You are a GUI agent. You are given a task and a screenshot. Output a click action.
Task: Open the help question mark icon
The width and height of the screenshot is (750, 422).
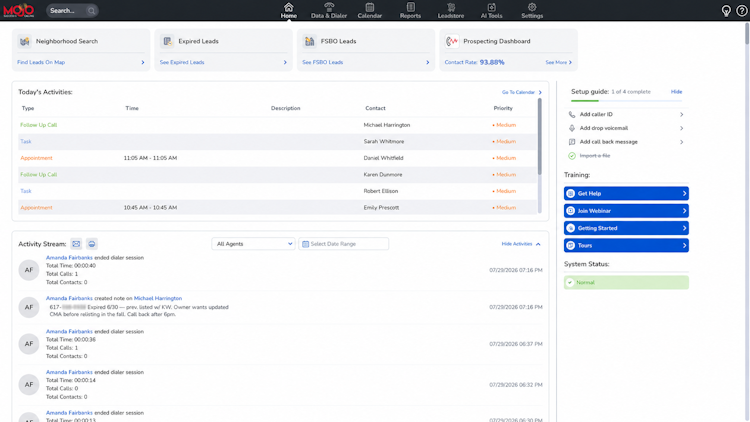tap(741, 11)
